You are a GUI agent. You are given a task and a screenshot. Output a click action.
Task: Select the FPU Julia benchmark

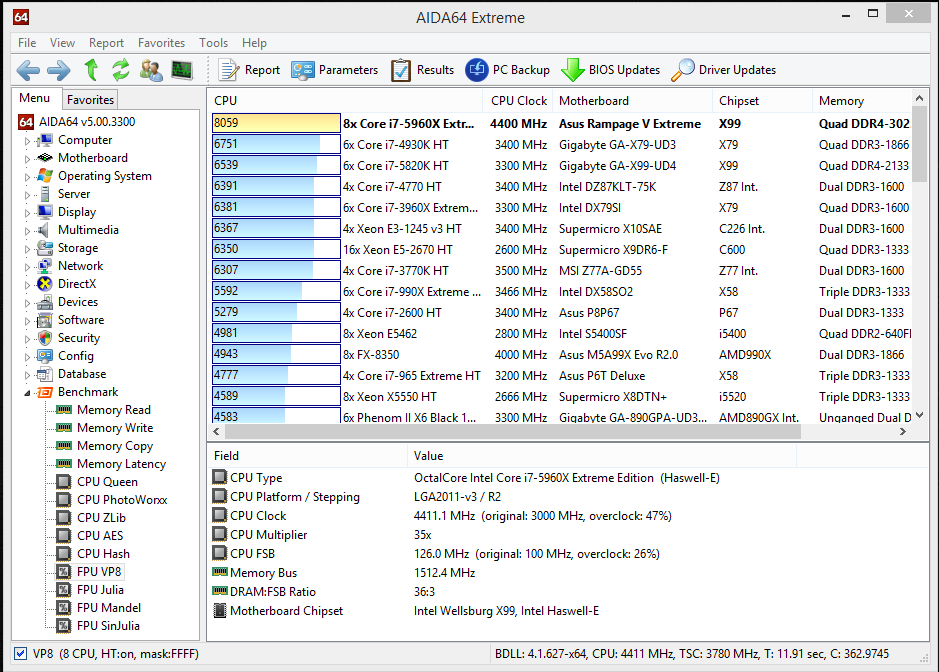click(x=100, y=590)
